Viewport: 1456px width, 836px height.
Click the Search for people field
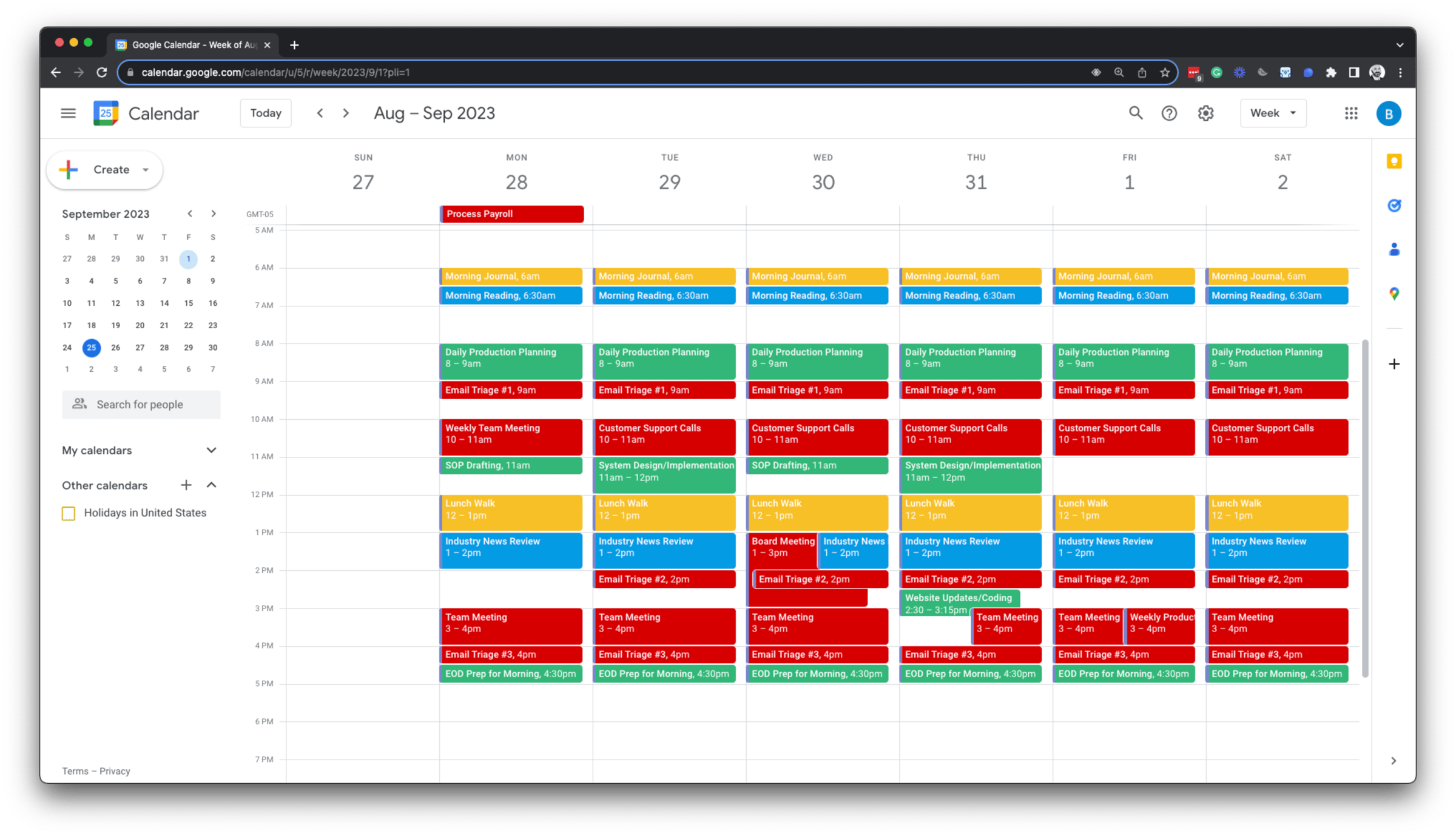coord(141,405)
